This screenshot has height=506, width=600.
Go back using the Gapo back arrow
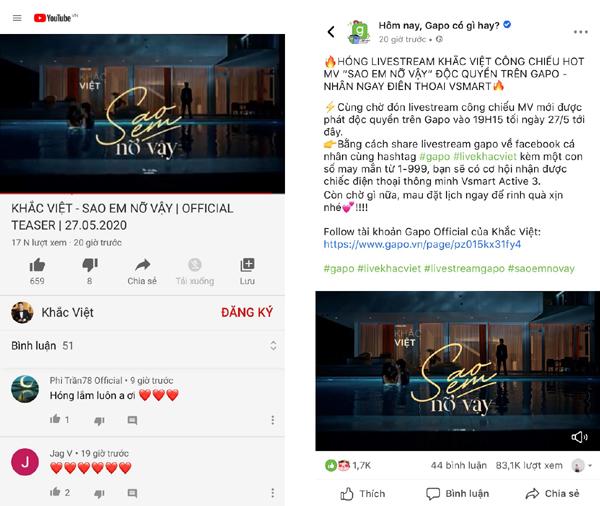tap(331, 31)
